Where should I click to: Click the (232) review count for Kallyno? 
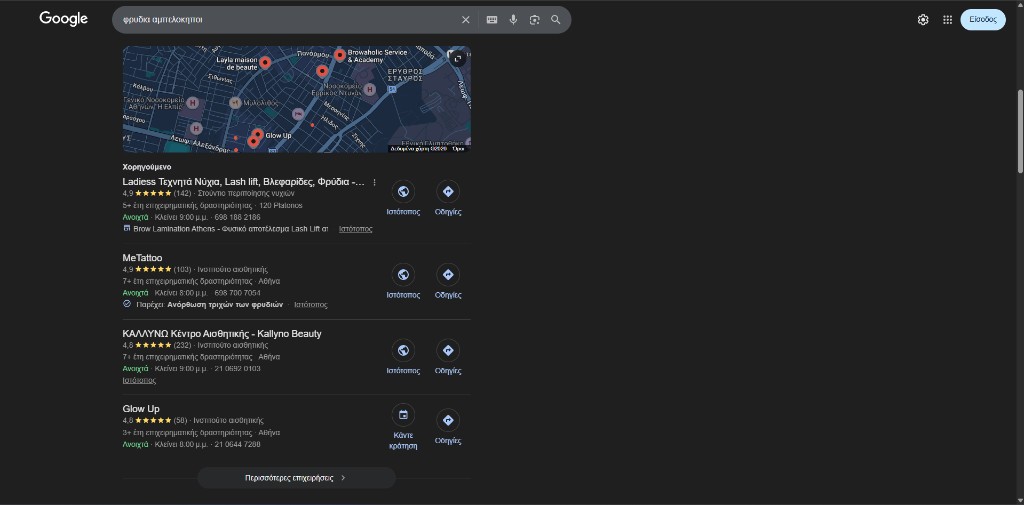[x=182, y=345]
